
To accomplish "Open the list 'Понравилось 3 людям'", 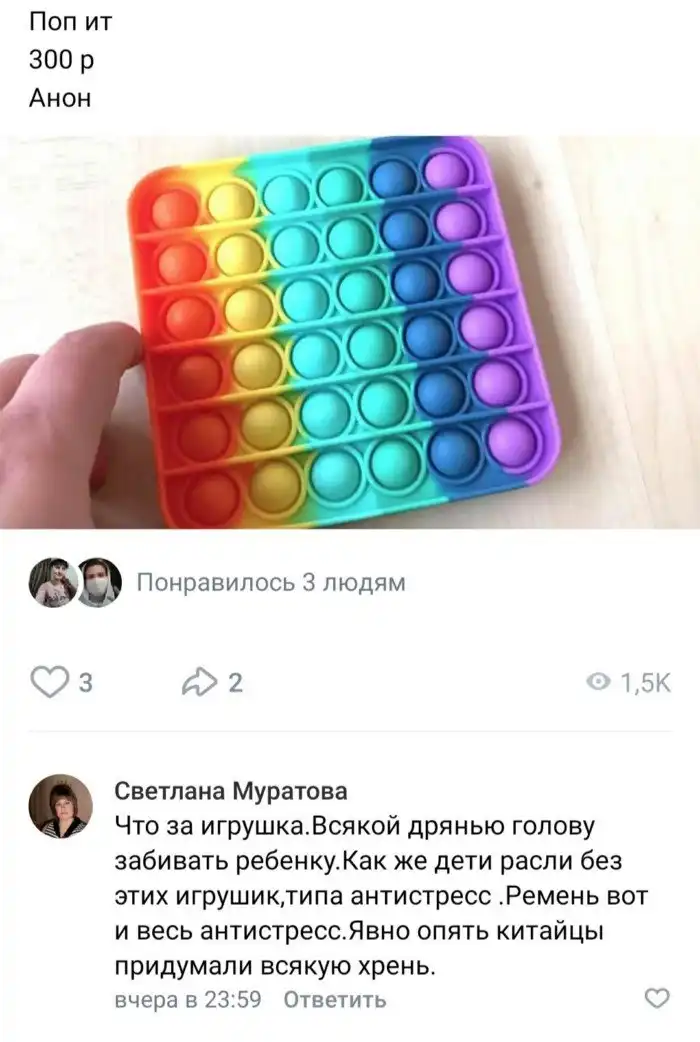I will coord(271,583).
